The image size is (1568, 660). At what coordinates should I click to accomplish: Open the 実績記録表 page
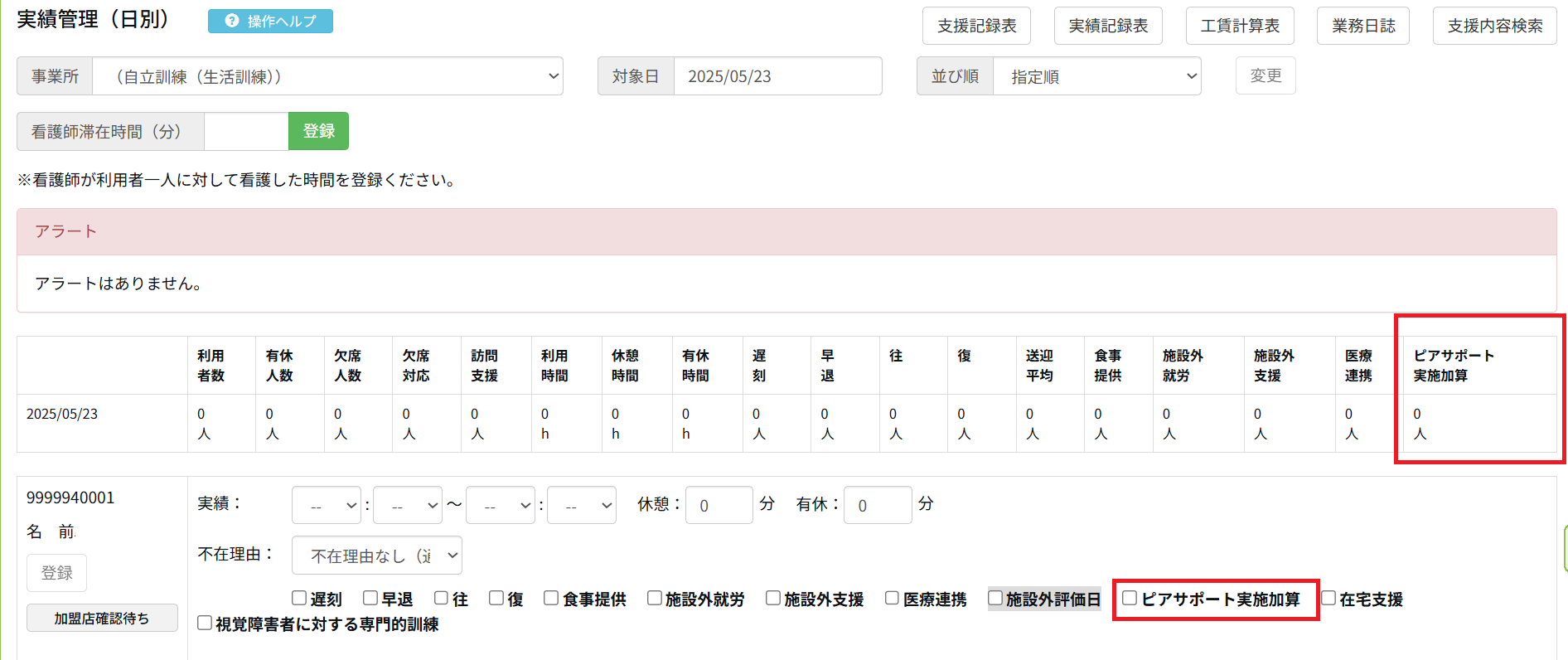pyautogui.click(x=1108, y=26)
